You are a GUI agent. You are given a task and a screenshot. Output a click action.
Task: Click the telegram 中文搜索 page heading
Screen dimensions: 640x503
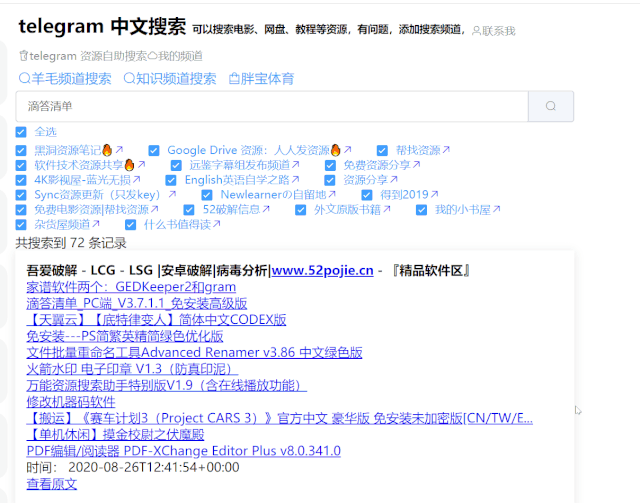tap(102, 27)
